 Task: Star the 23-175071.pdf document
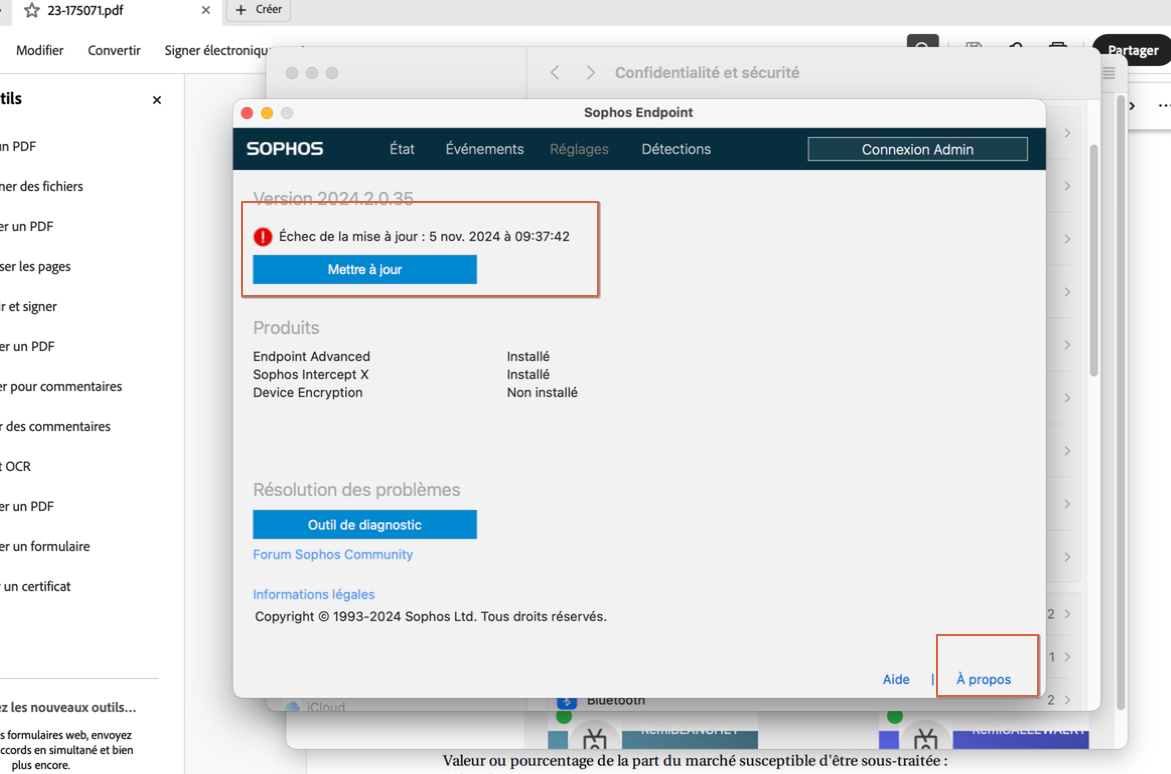(x=32, y=10)
